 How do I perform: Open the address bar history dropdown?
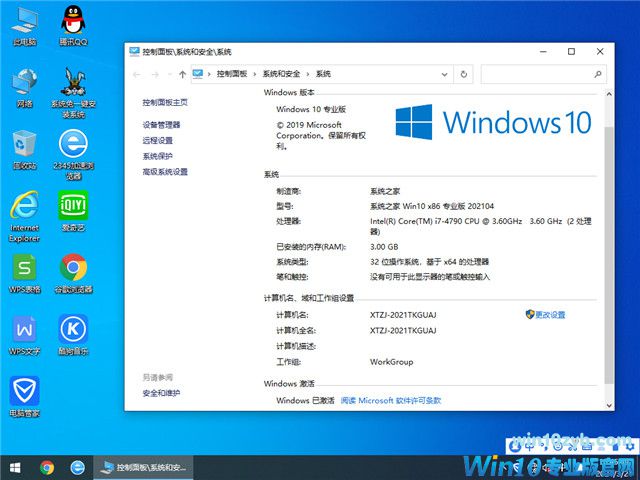444,74
